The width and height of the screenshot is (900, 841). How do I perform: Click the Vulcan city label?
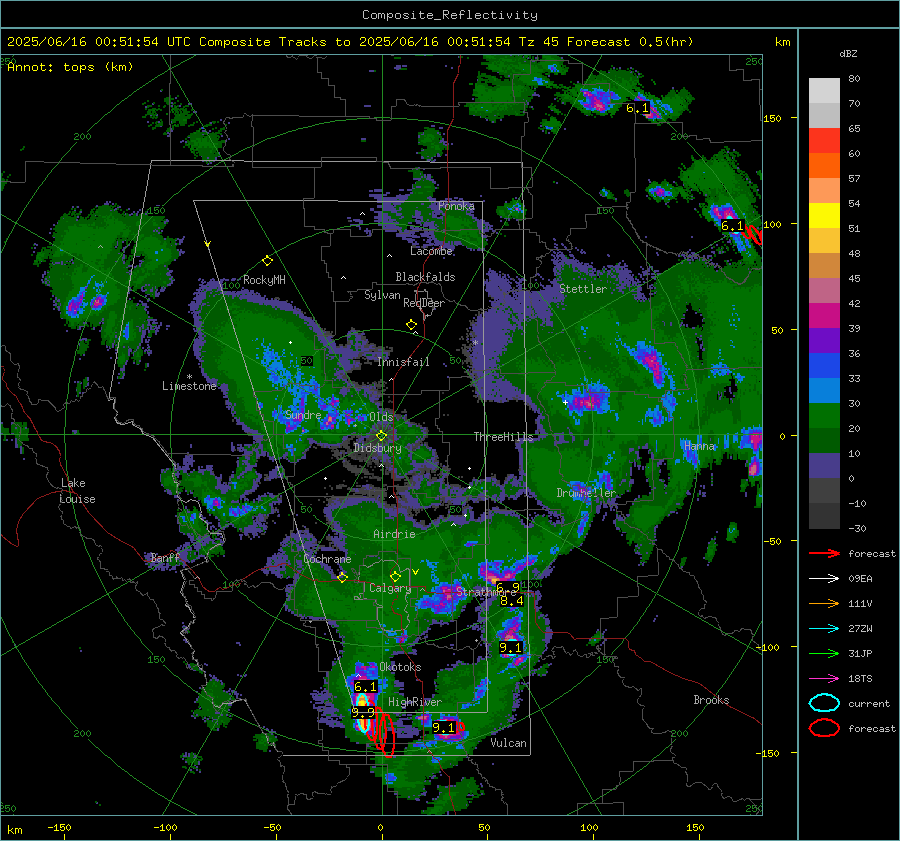(x=509, y=743)
